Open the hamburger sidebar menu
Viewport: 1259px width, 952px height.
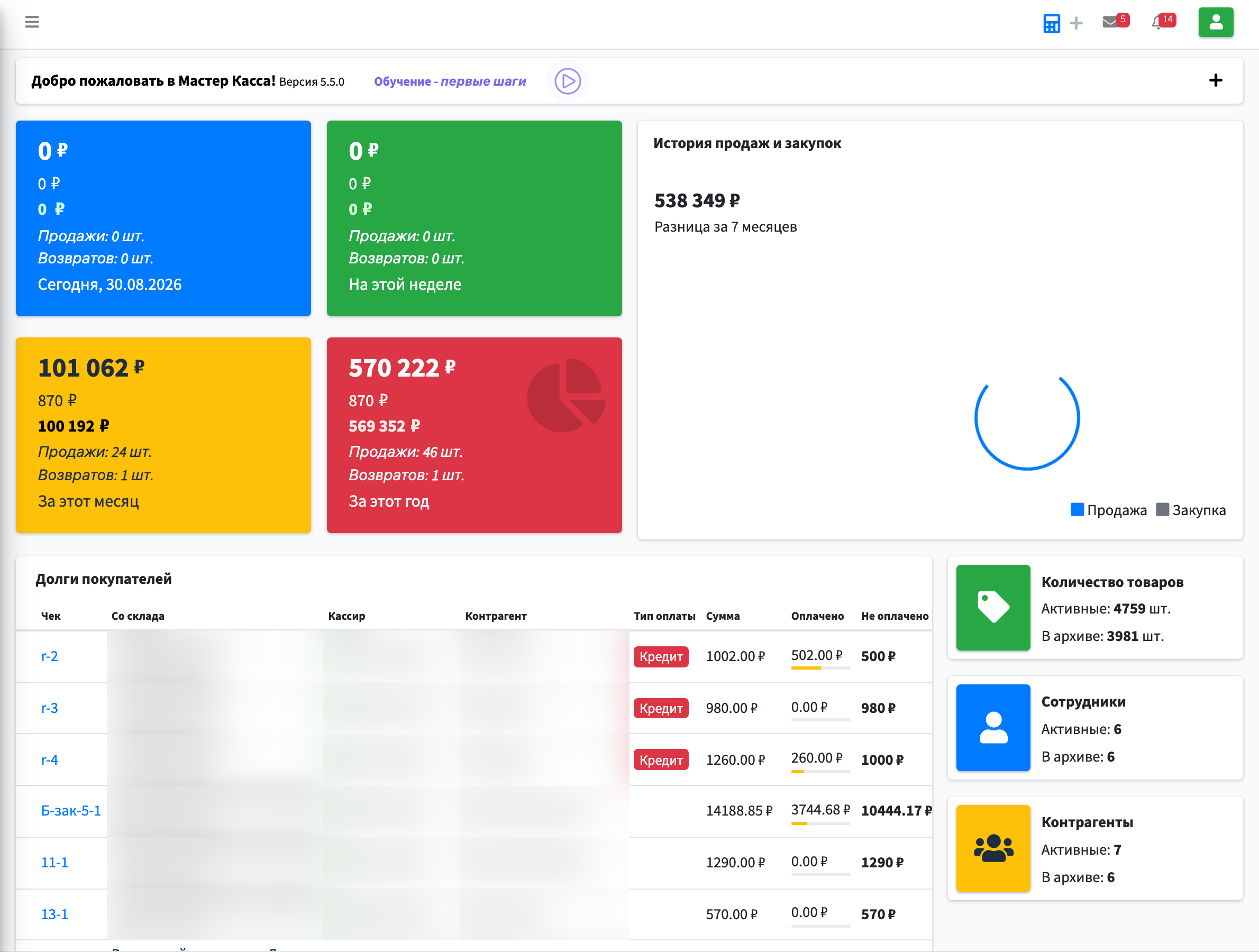tap(32, 22)
